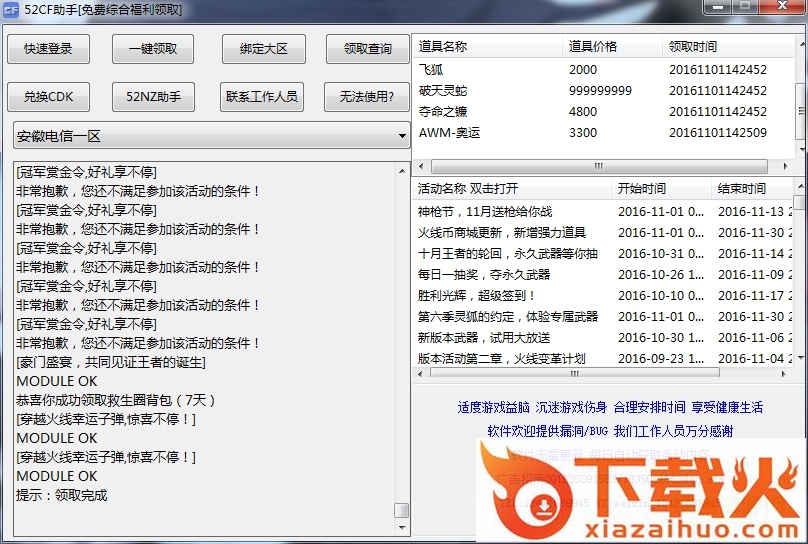Click the right arrow of item list horizontal scrollbar

coord(785,166)
